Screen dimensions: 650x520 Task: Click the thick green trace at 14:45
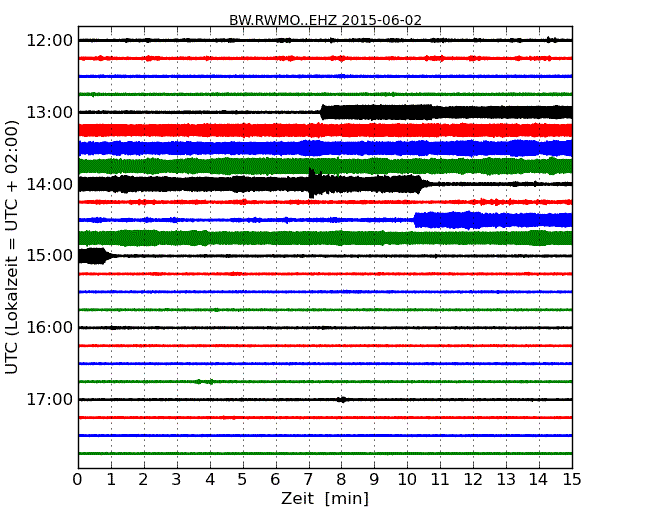point(325,238)
